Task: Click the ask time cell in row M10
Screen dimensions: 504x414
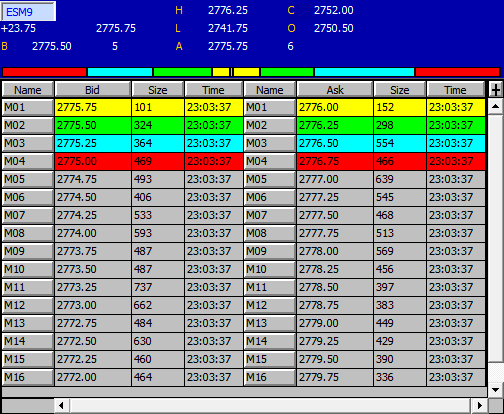Action: (x=456, y=269)
